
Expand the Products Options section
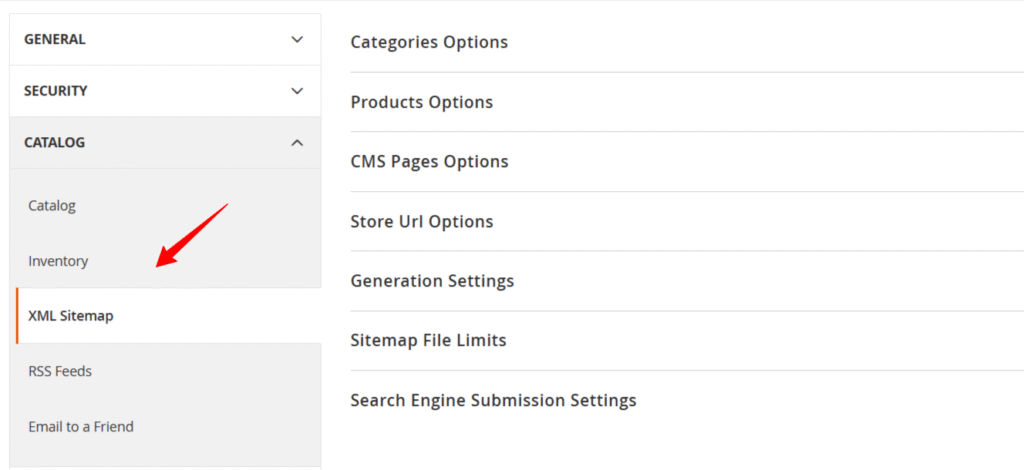coord(421,102)
